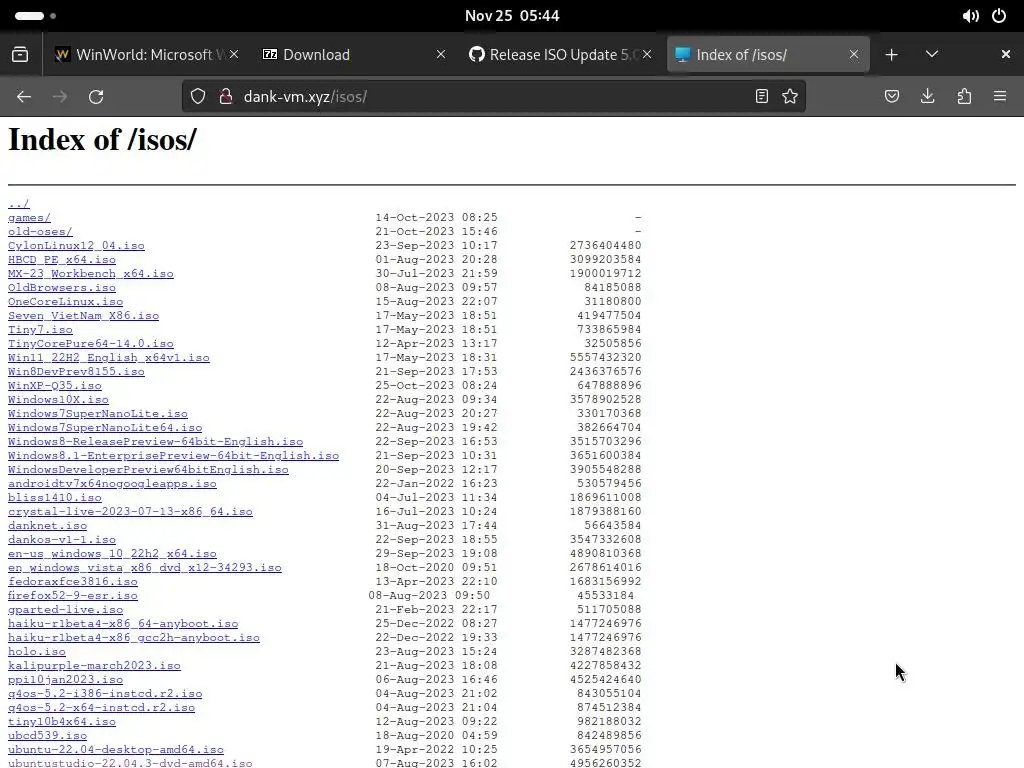The height and width of the screenshot is (768, 1024).
Task: View site security lock info
Action: click(226, 97)
